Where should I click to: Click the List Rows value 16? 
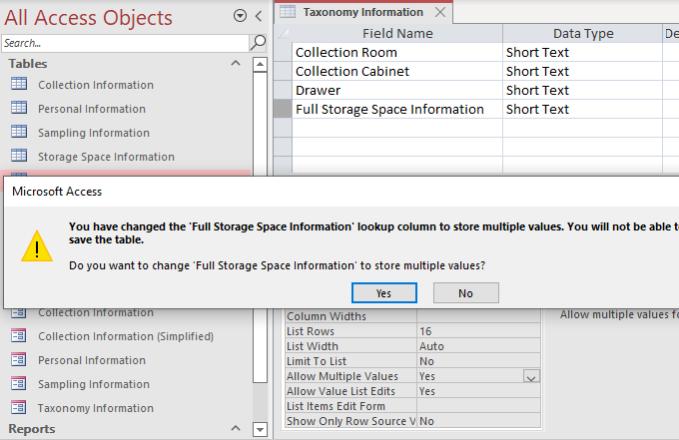[x=479, y=331]
